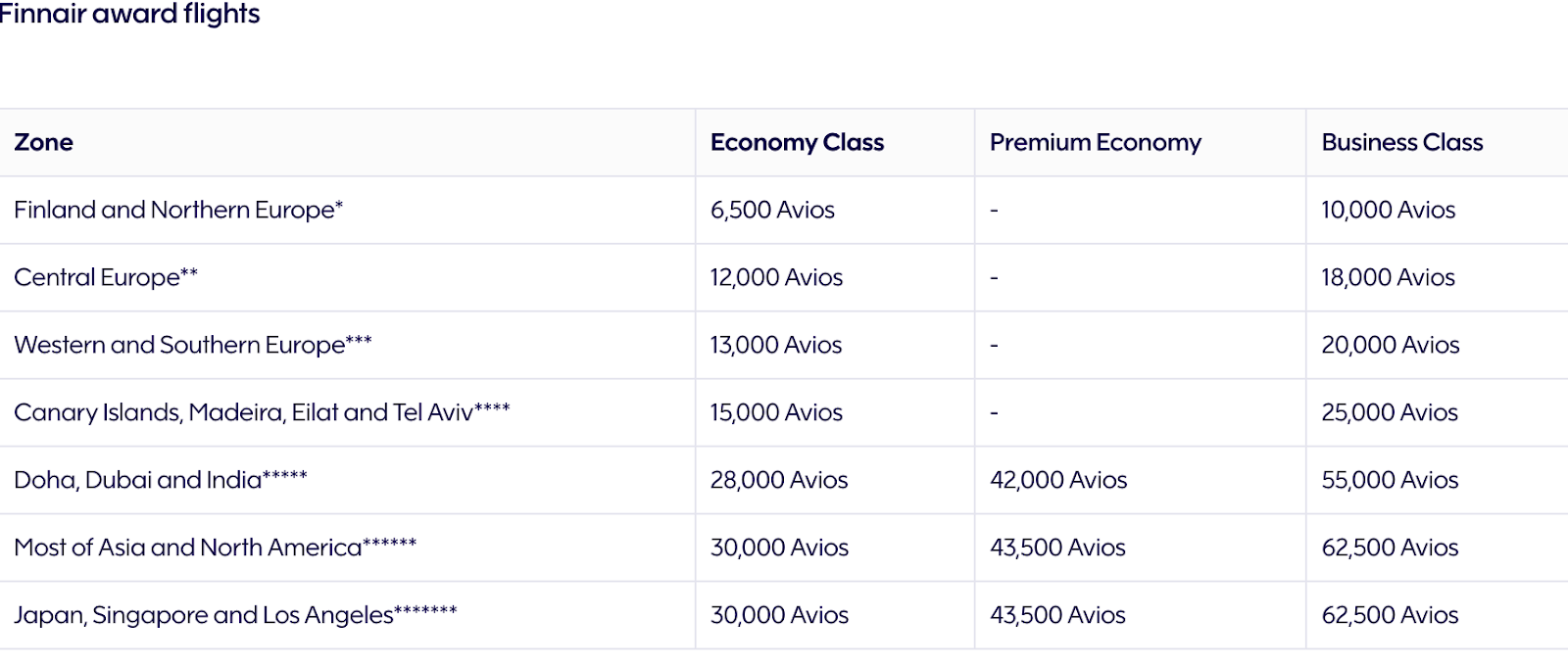Select the 28,000 Avios economy cell
The image size is (1568, 668).
coord(779,481)
